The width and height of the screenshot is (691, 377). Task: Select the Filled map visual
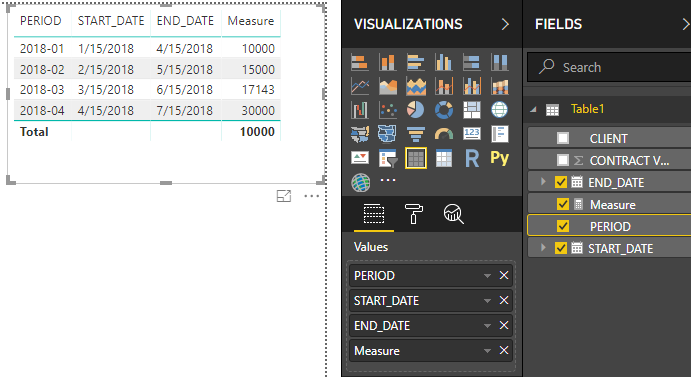[x=360, y=134]
